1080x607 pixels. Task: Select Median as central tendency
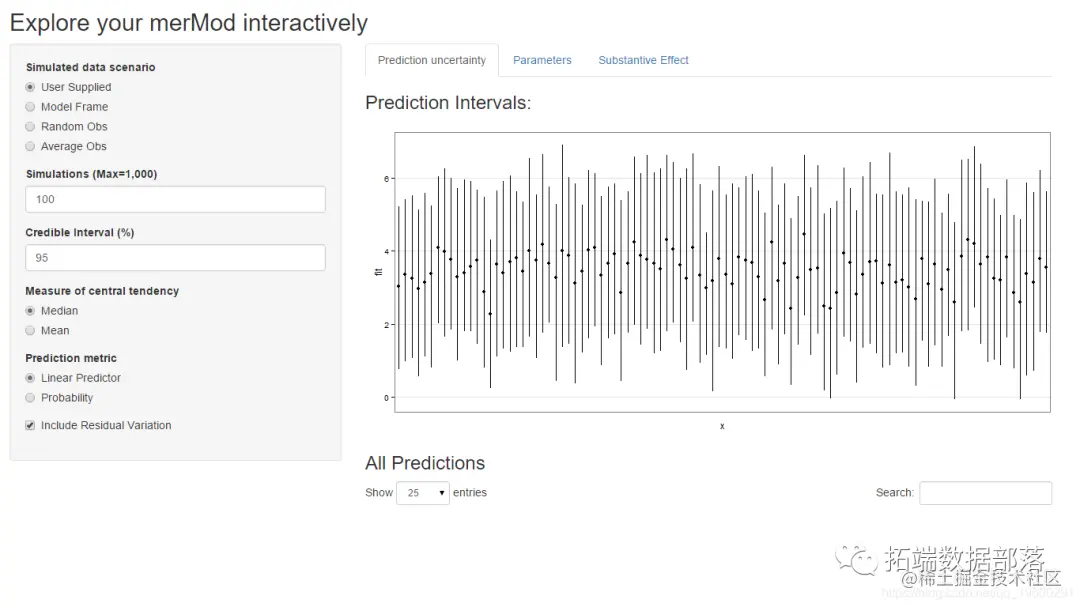[31, 311]
